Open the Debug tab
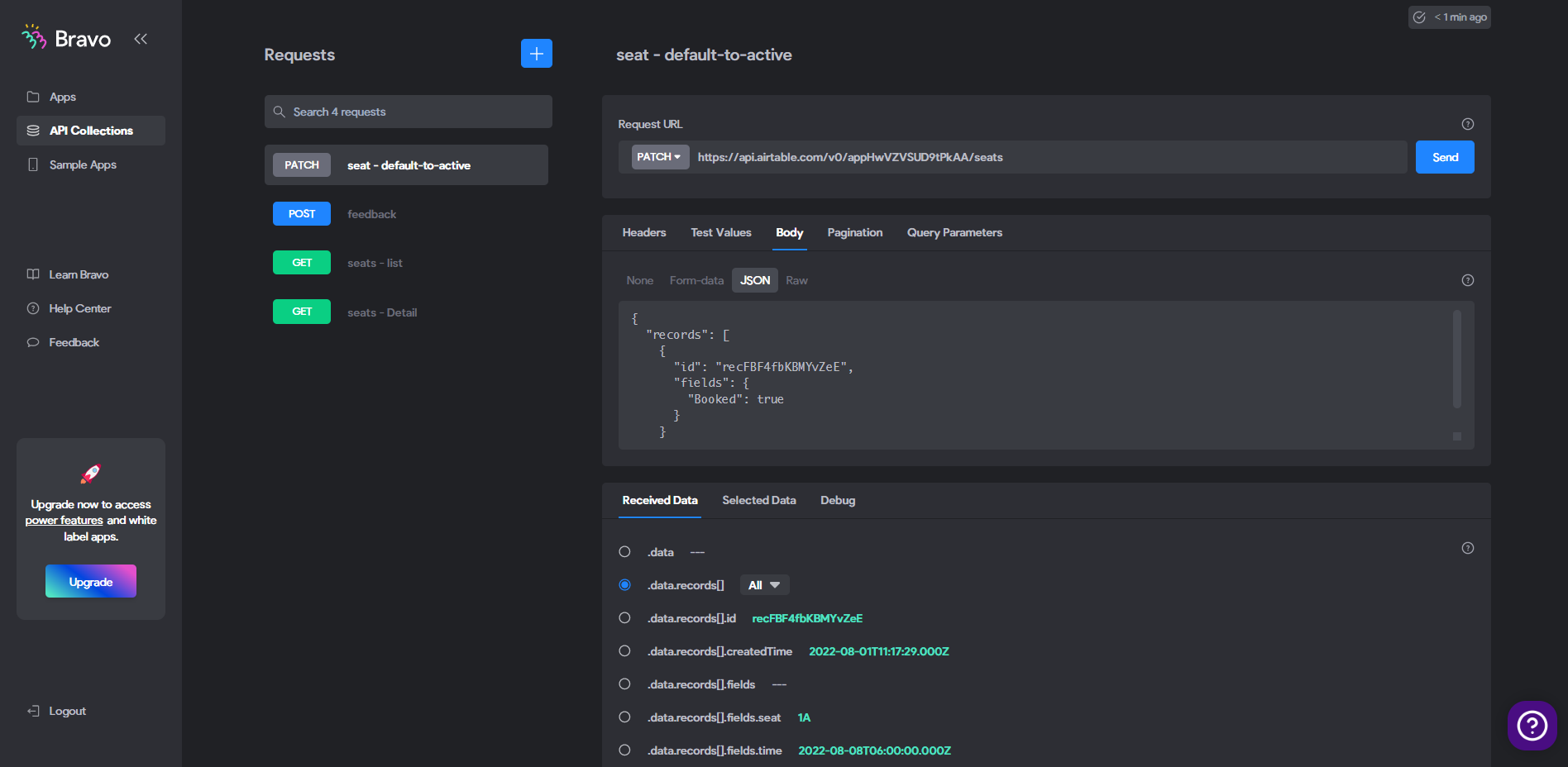The image size is (1568, 767). pyautogui.click(x=838, y=500)
